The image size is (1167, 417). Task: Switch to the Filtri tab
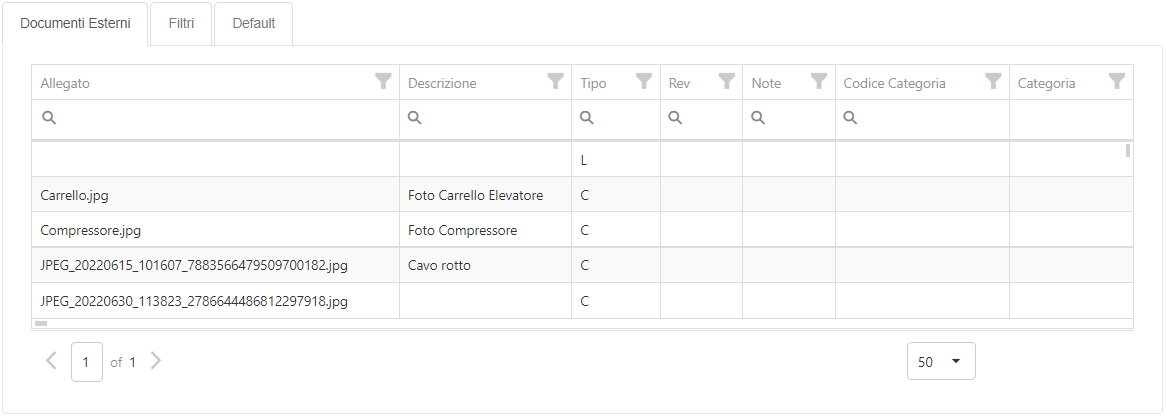coord(181,24)
